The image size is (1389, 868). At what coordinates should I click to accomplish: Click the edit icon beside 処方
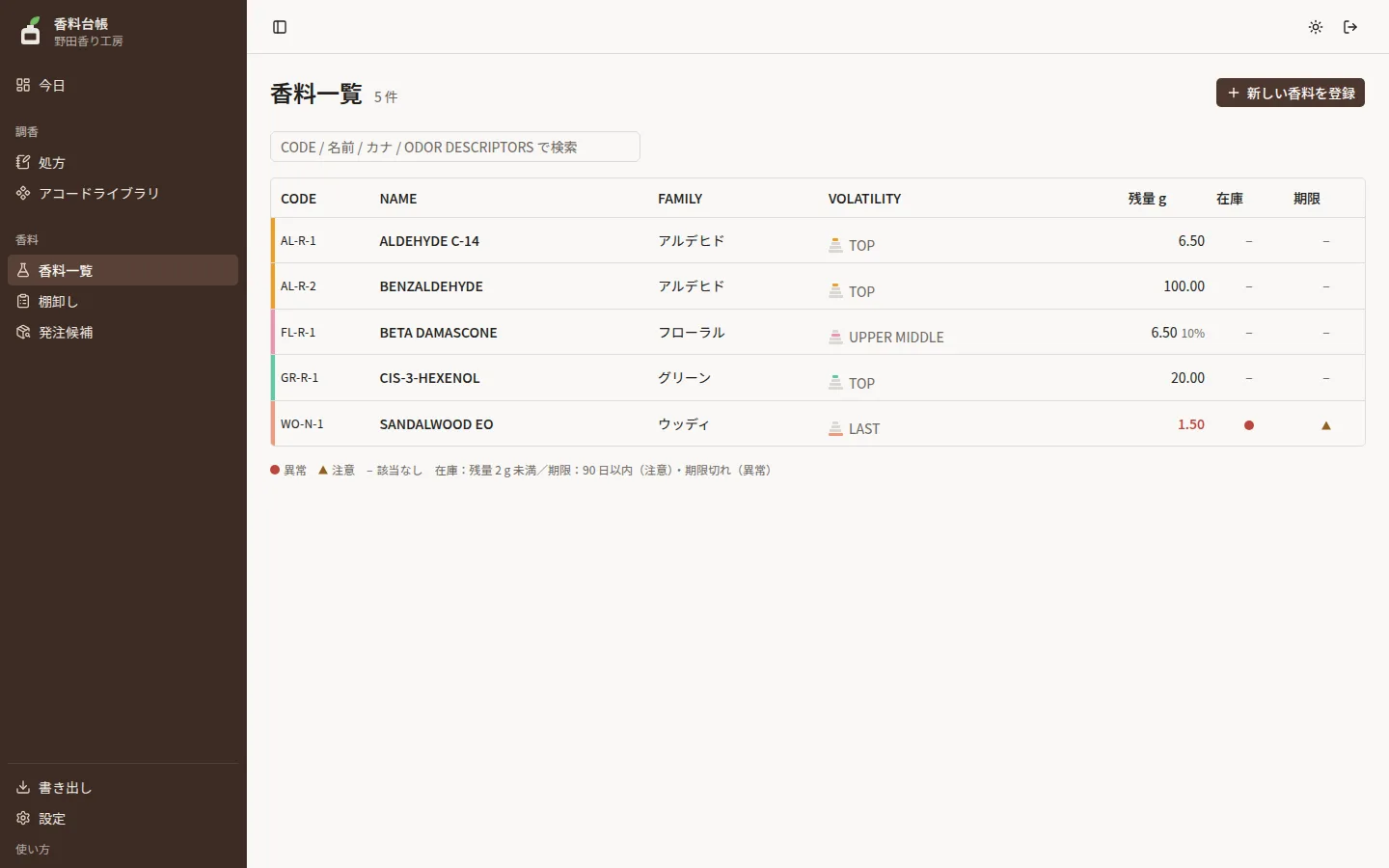pos(23,162)
